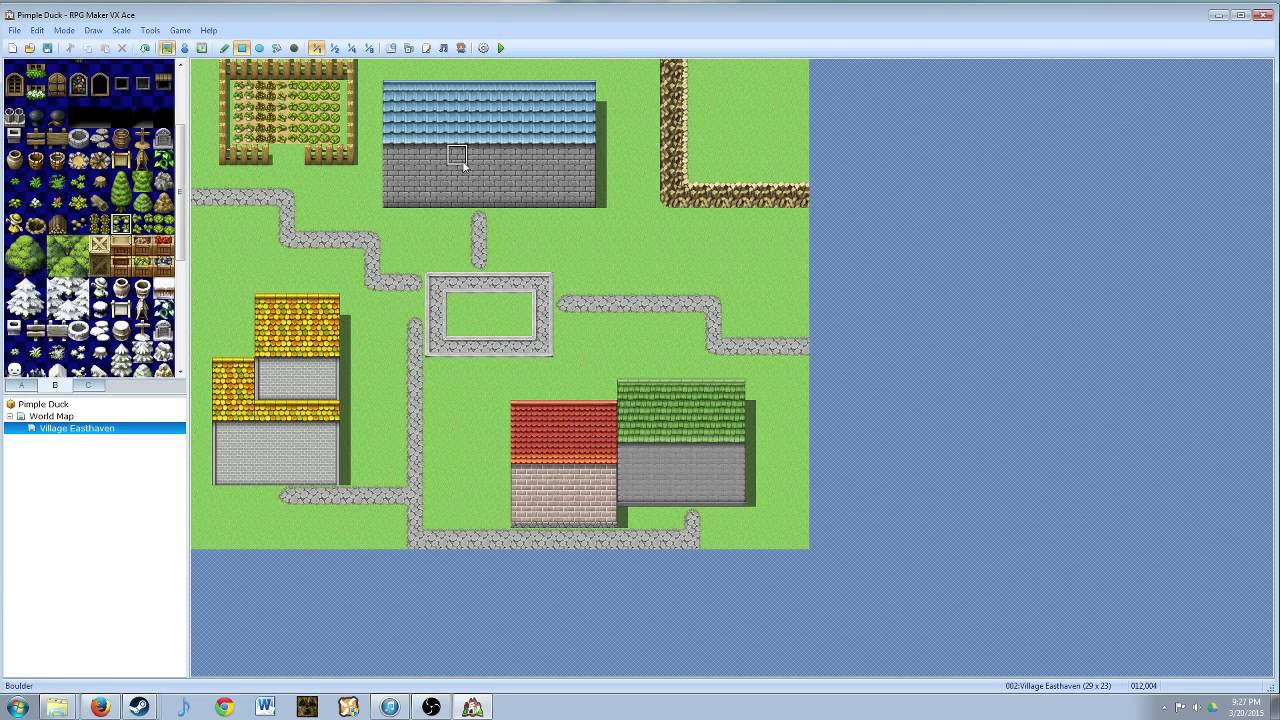Switch to Region editing mode
Image resolution: width=1280 pixels, height=720 pixels.
pos(202,48)
